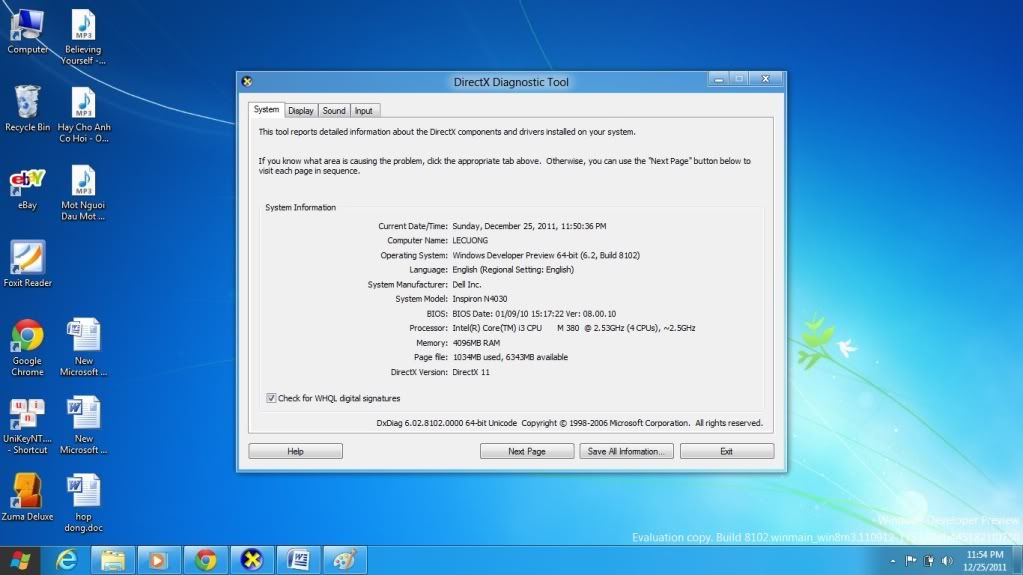Viewport: 1023px width, 575px height.
Task: Select New Microsoft document beside UniKeyNT
Action: click(83, 426)
